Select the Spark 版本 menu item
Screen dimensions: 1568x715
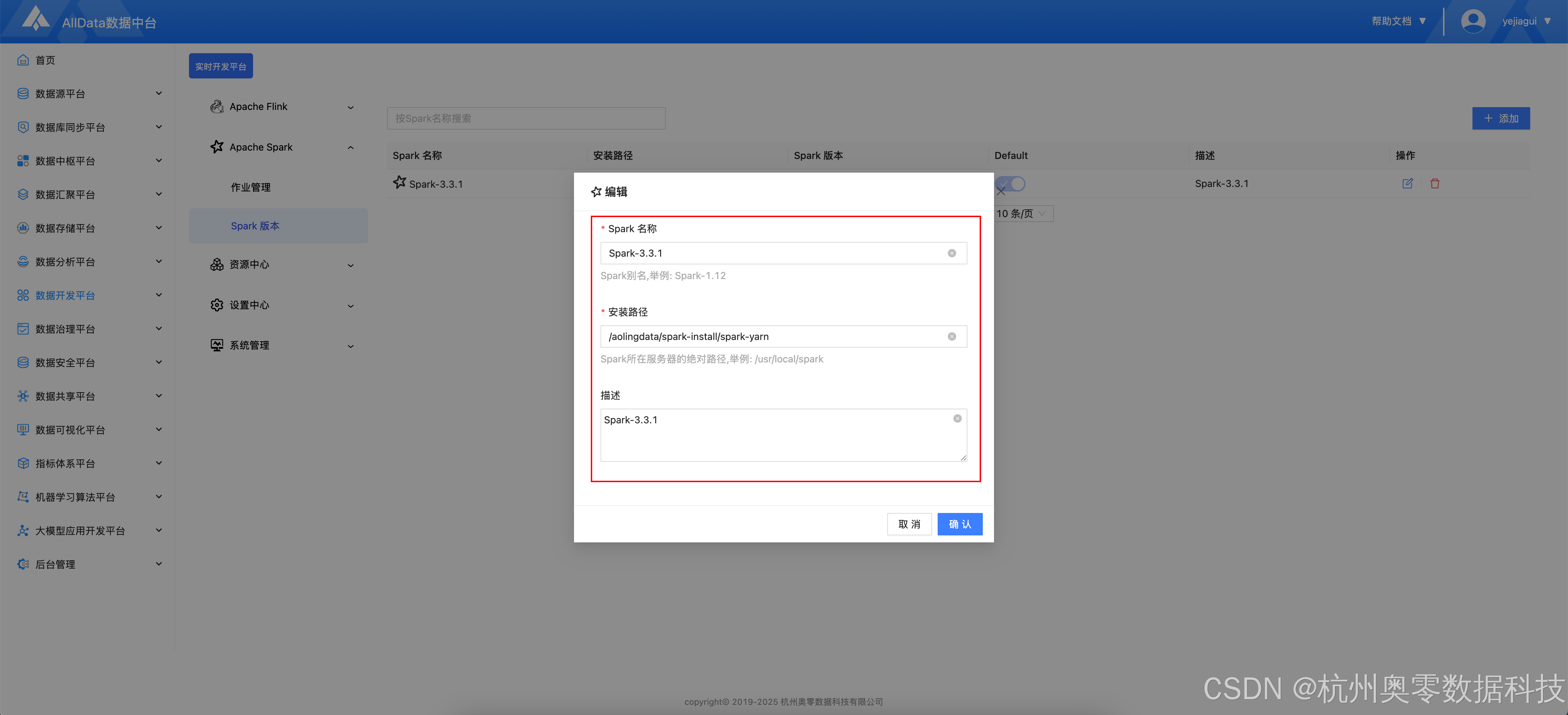[x=255, y=226]
